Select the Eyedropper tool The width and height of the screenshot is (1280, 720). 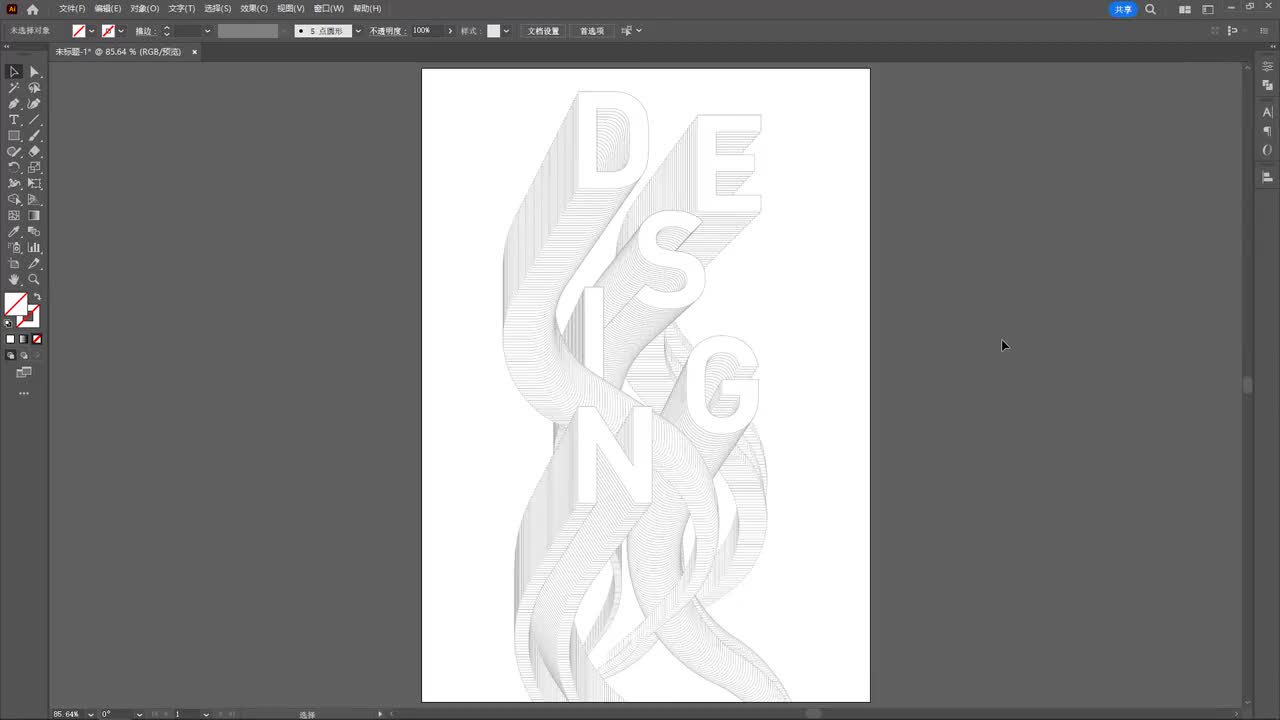pos(14,232)
